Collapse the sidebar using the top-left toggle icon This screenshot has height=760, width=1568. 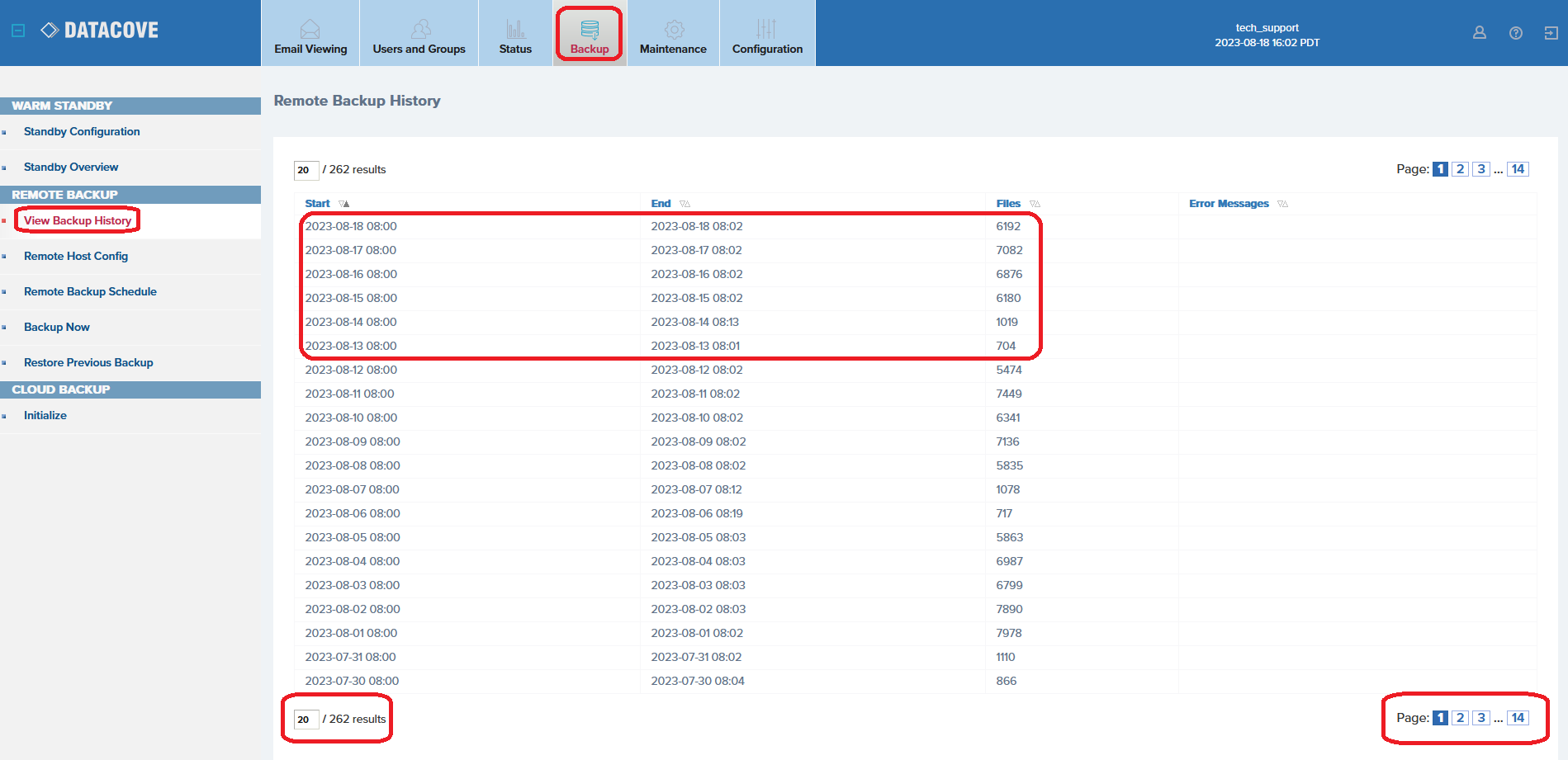(18, 31)
